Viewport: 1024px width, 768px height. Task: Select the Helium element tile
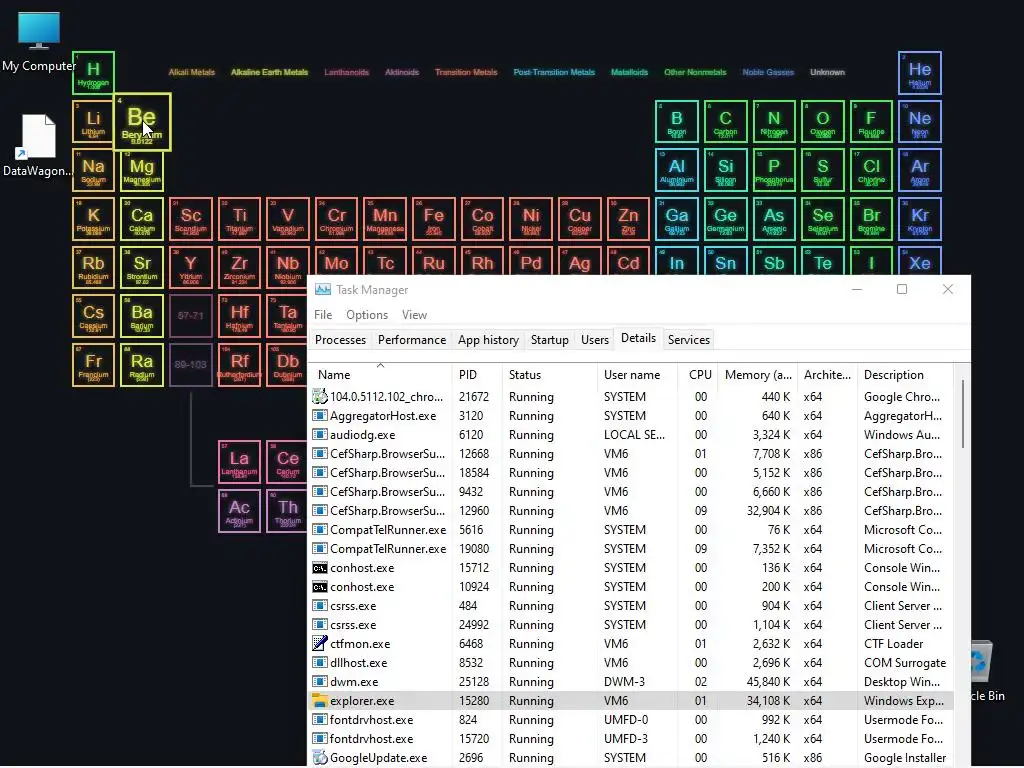(x=920, y=72)
